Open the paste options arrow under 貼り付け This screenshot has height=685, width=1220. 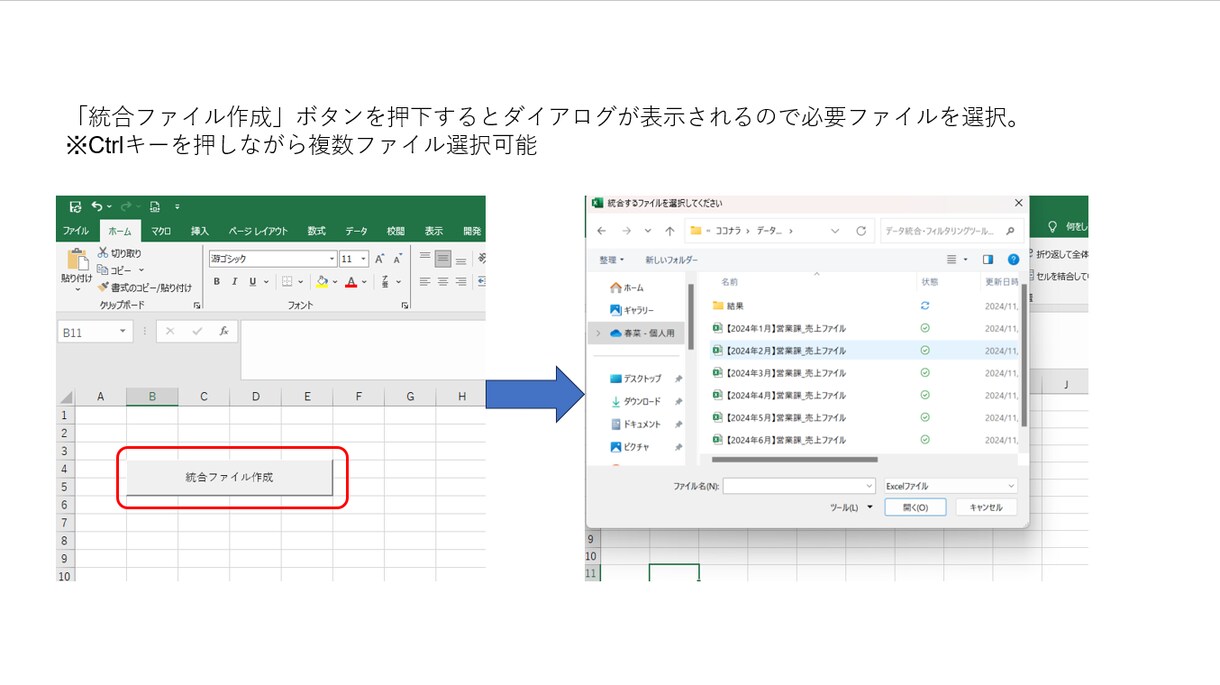tap(77, 290)
